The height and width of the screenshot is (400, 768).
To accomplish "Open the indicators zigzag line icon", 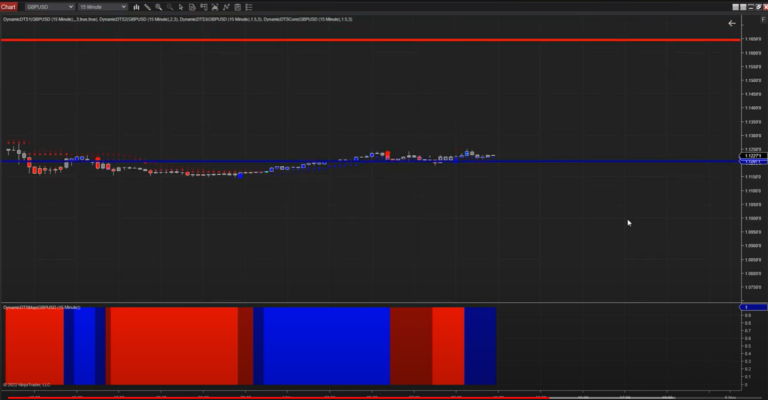I will point(226,7).
